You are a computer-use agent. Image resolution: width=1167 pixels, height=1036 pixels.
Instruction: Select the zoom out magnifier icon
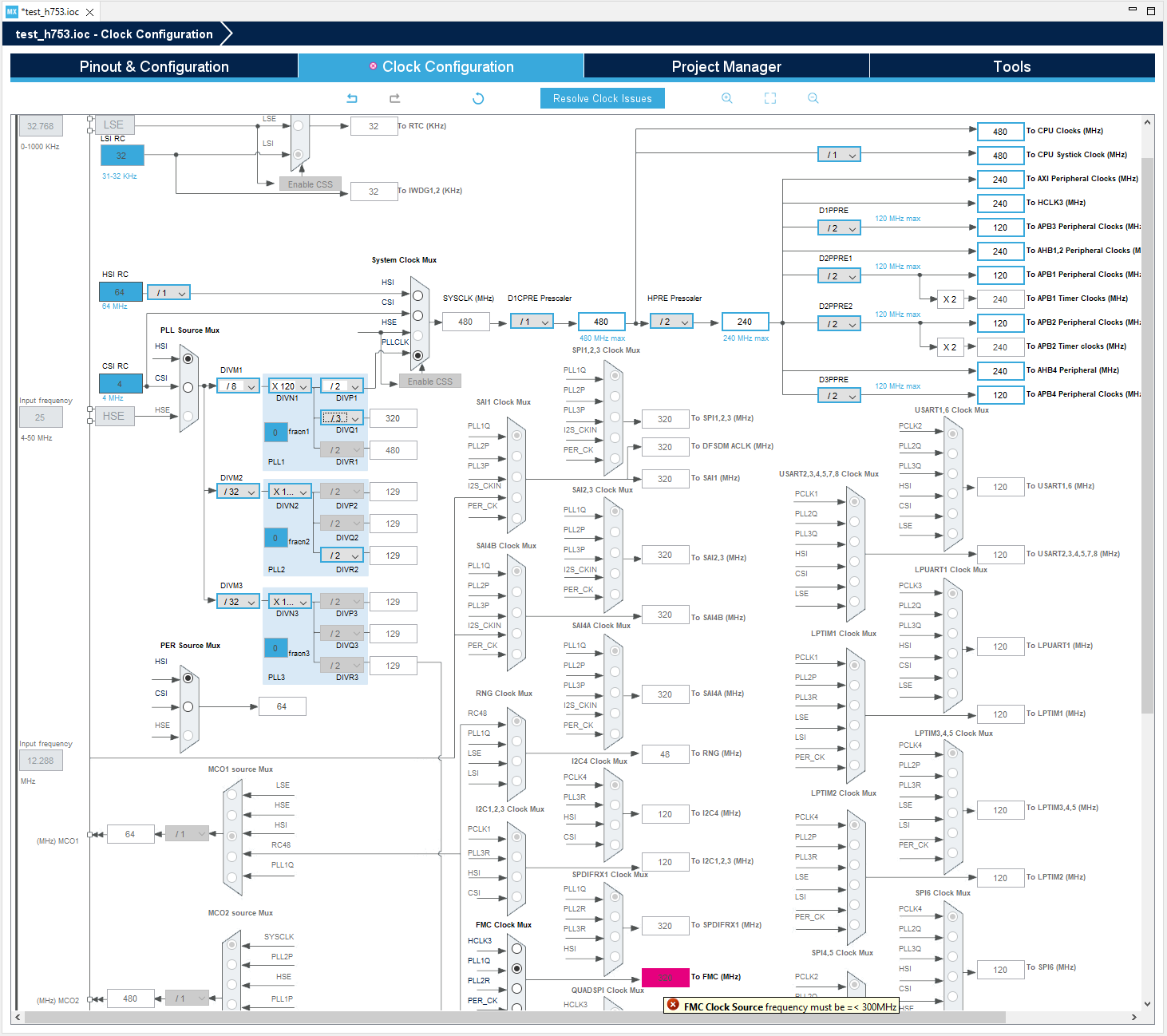tap(813, 97)
